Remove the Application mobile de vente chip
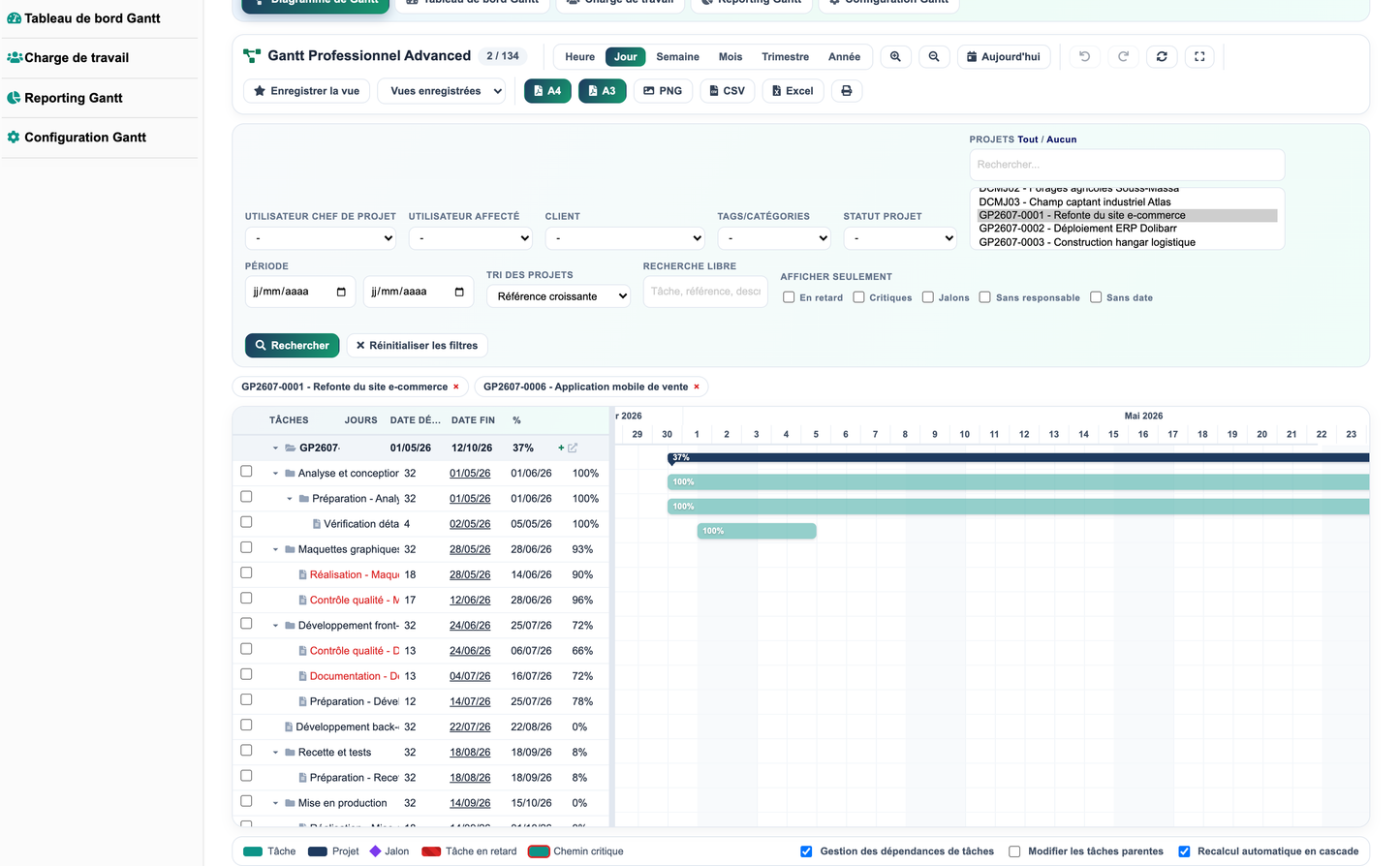Screen dimensions: 1400x866 pos(697,387)
